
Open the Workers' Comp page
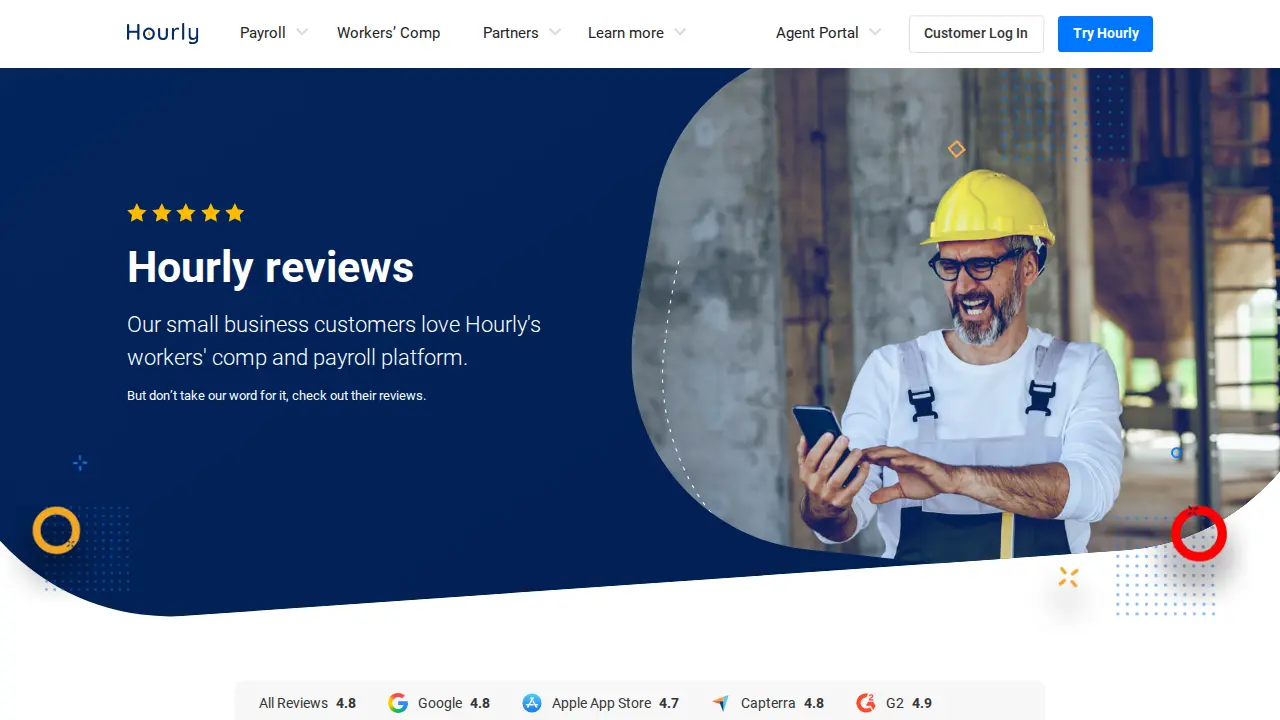click(x=388, y=33)
